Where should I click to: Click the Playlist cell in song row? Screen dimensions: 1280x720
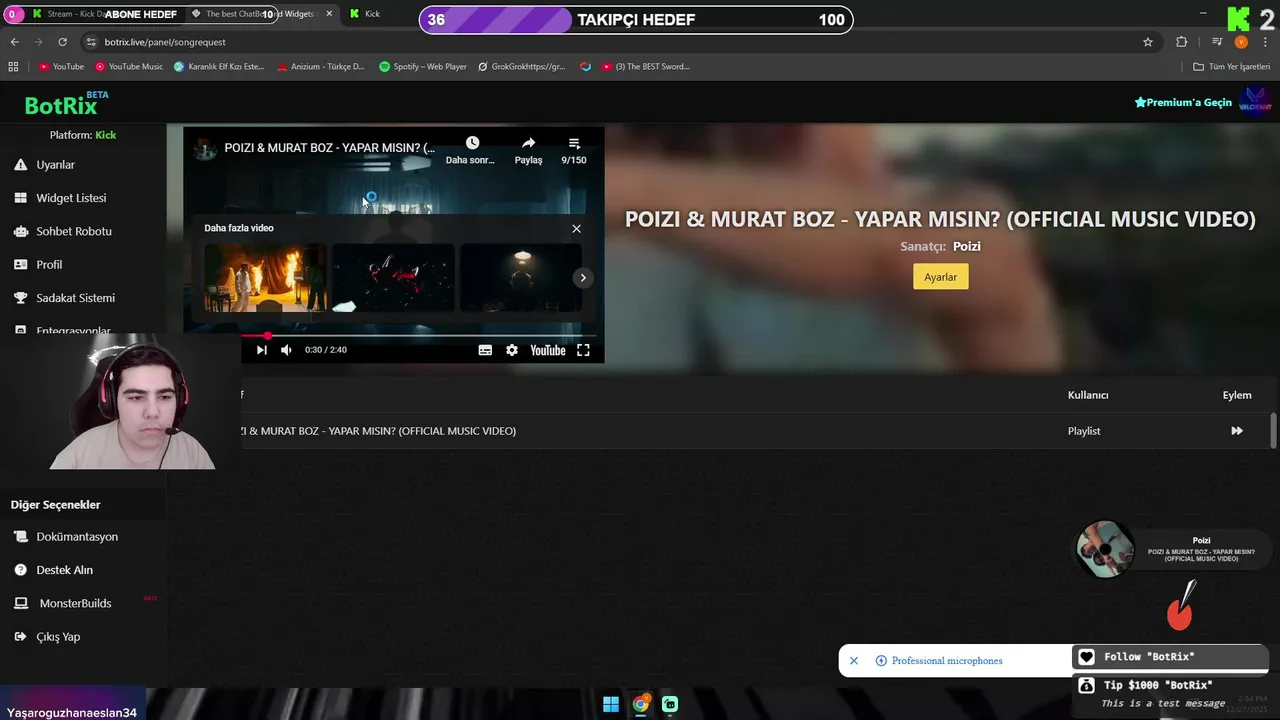(1084, 431)
